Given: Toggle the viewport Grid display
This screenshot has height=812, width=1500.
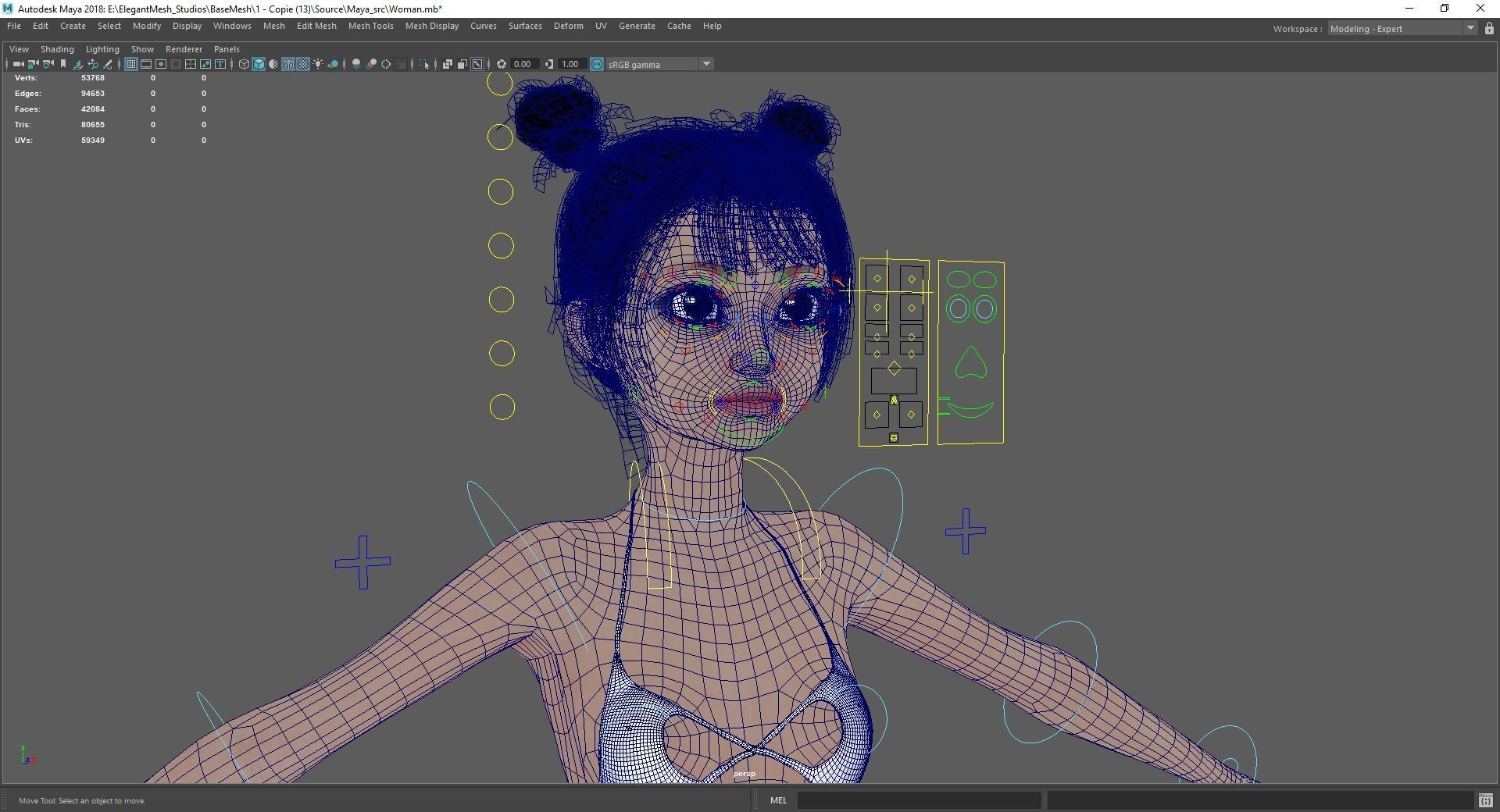Looking at the screenshot, I should click(131, 64).
